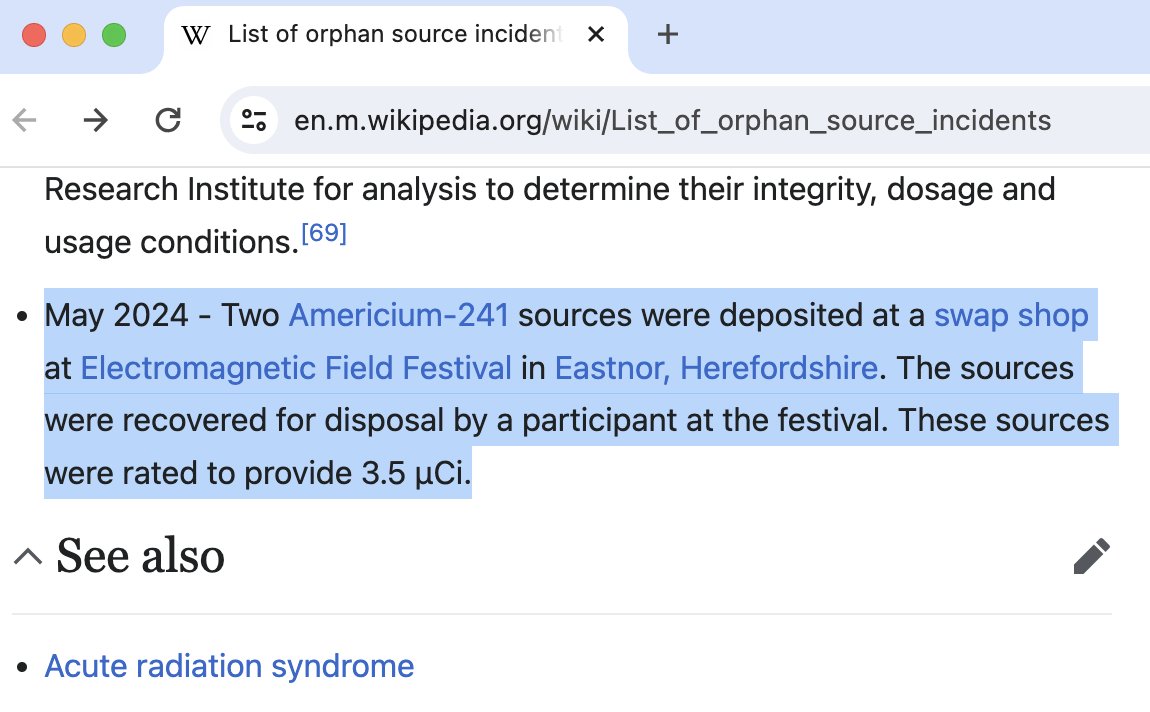Open the Americium-241 link
The height and width of the screenshot is (712, 1150).
coord(398,315)
